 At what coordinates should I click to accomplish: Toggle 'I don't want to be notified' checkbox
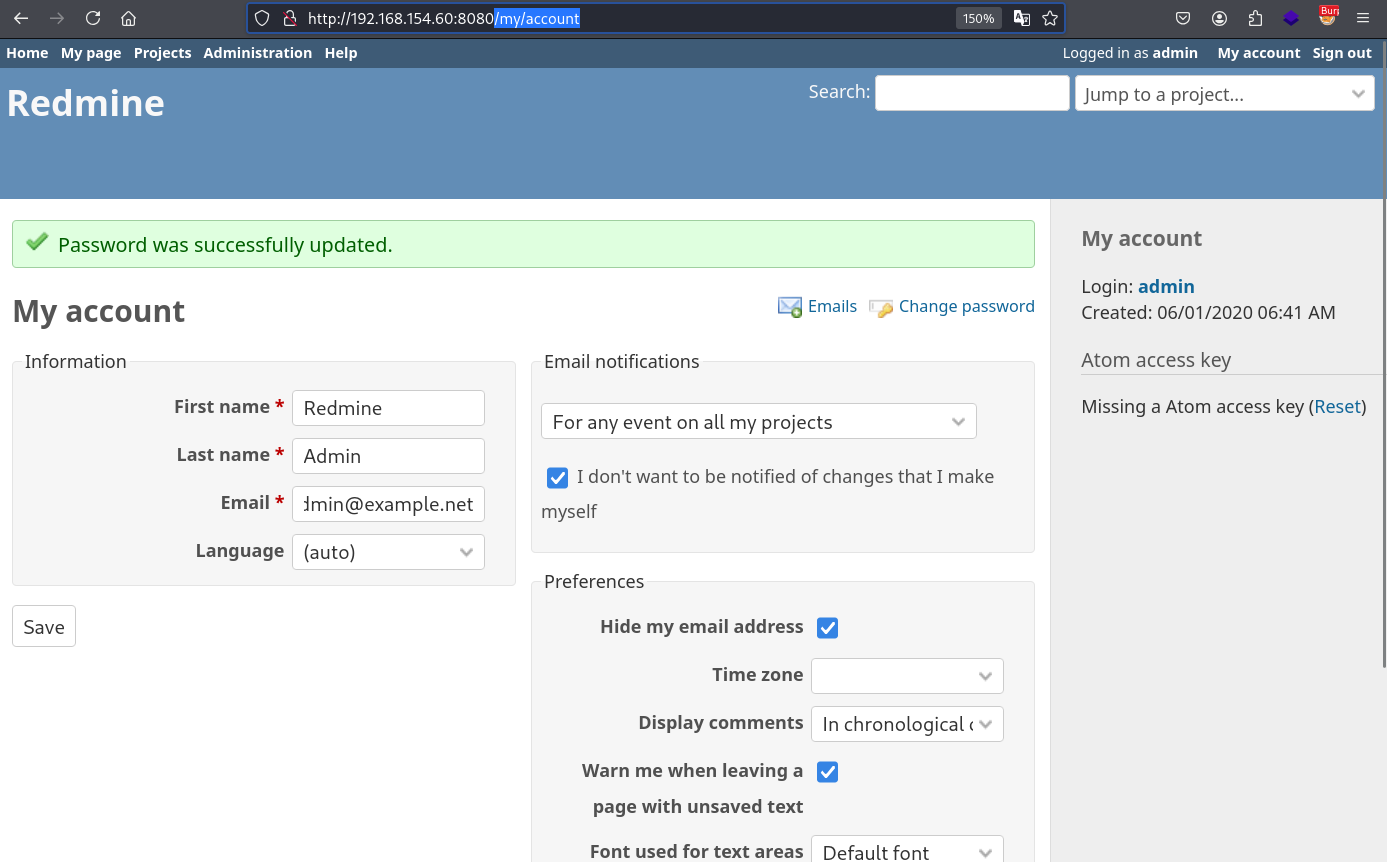point(557,478)
